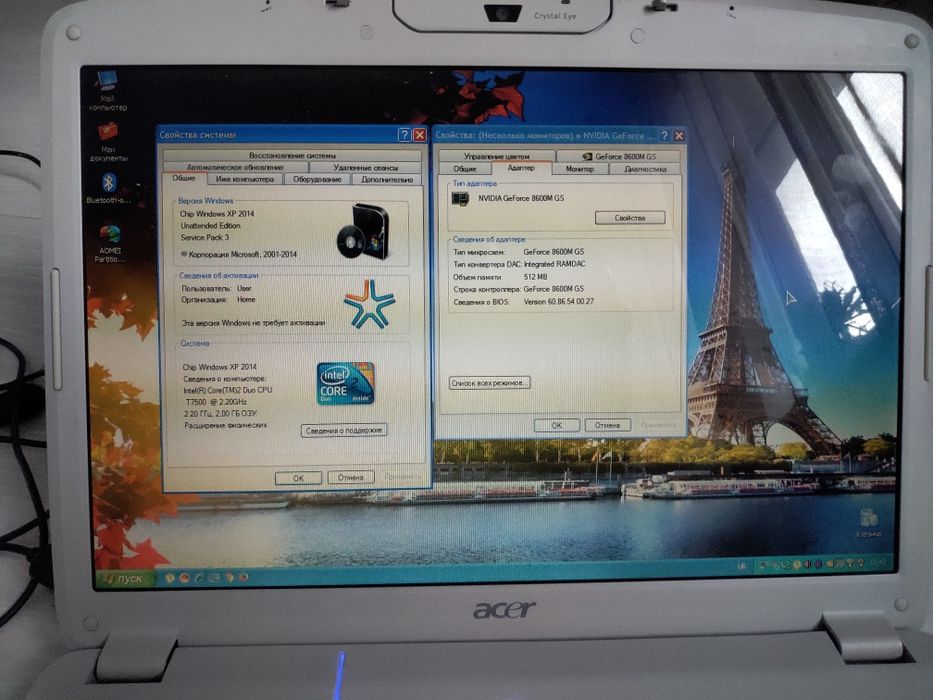Select Общие tab in display properties window

coord(465,168)
